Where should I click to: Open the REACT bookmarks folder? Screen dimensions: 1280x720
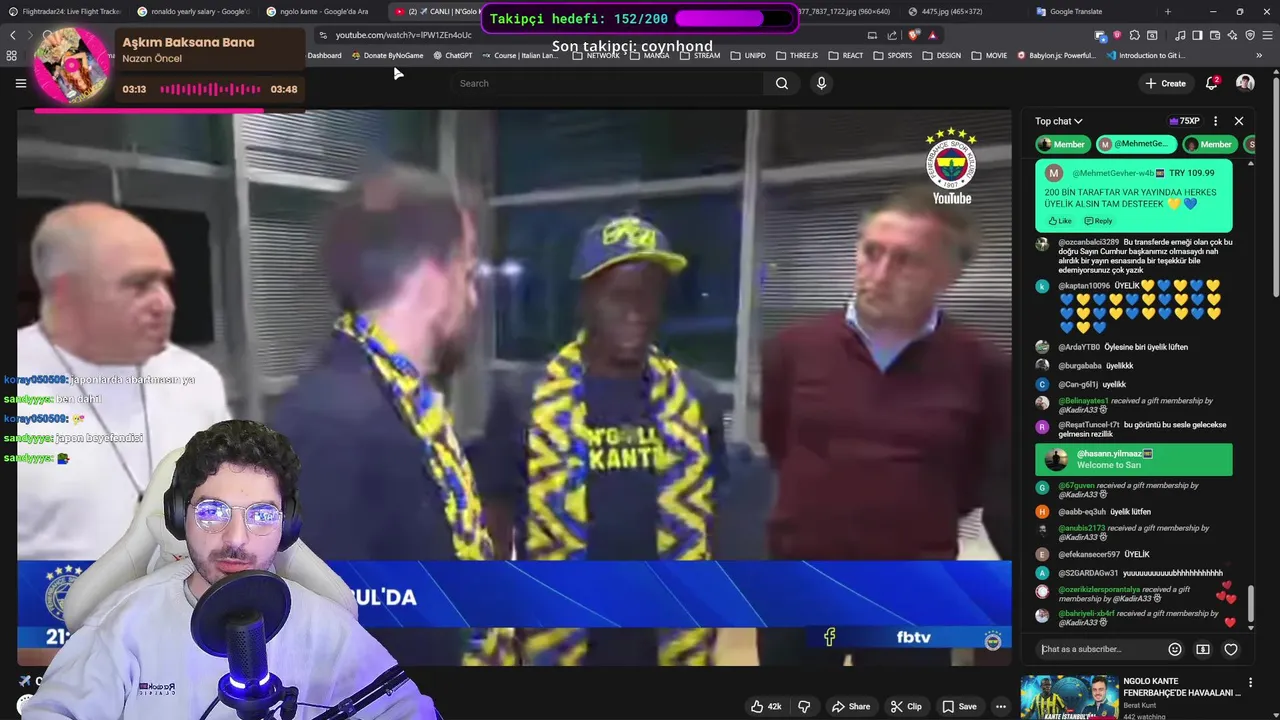(x=846, y=55)
